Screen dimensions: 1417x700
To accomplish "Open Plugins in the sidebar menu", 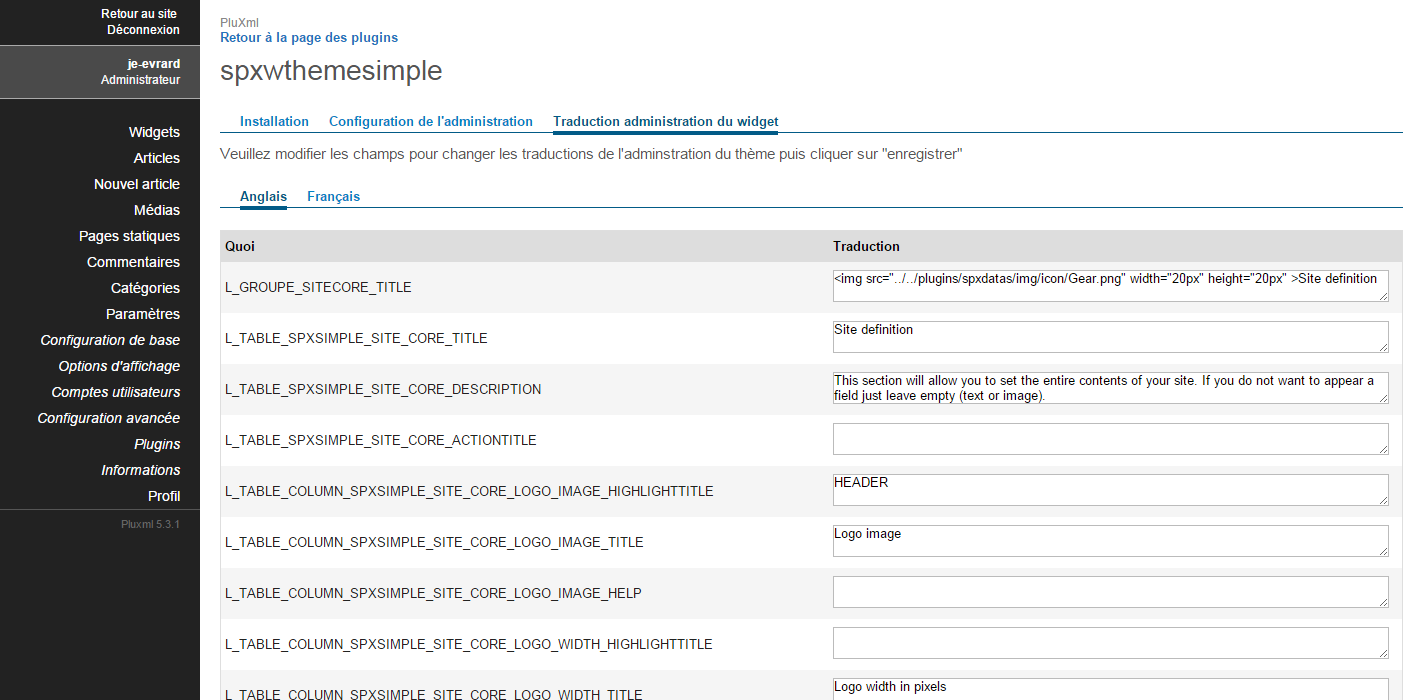I will [157, 444].
